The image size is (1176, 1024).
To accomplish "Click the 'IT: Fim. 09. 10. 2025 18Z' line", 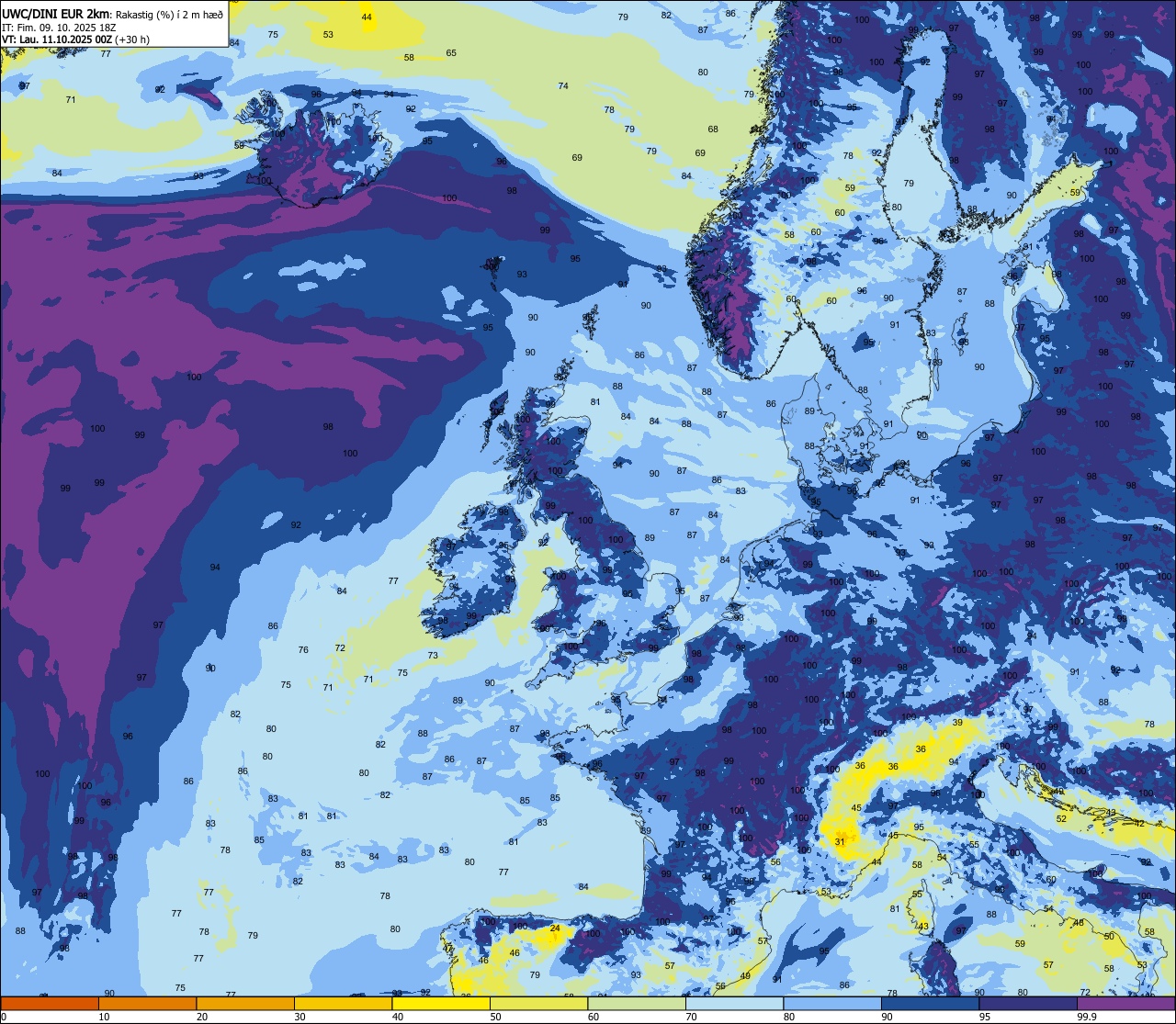I will (x=59, y=28).
